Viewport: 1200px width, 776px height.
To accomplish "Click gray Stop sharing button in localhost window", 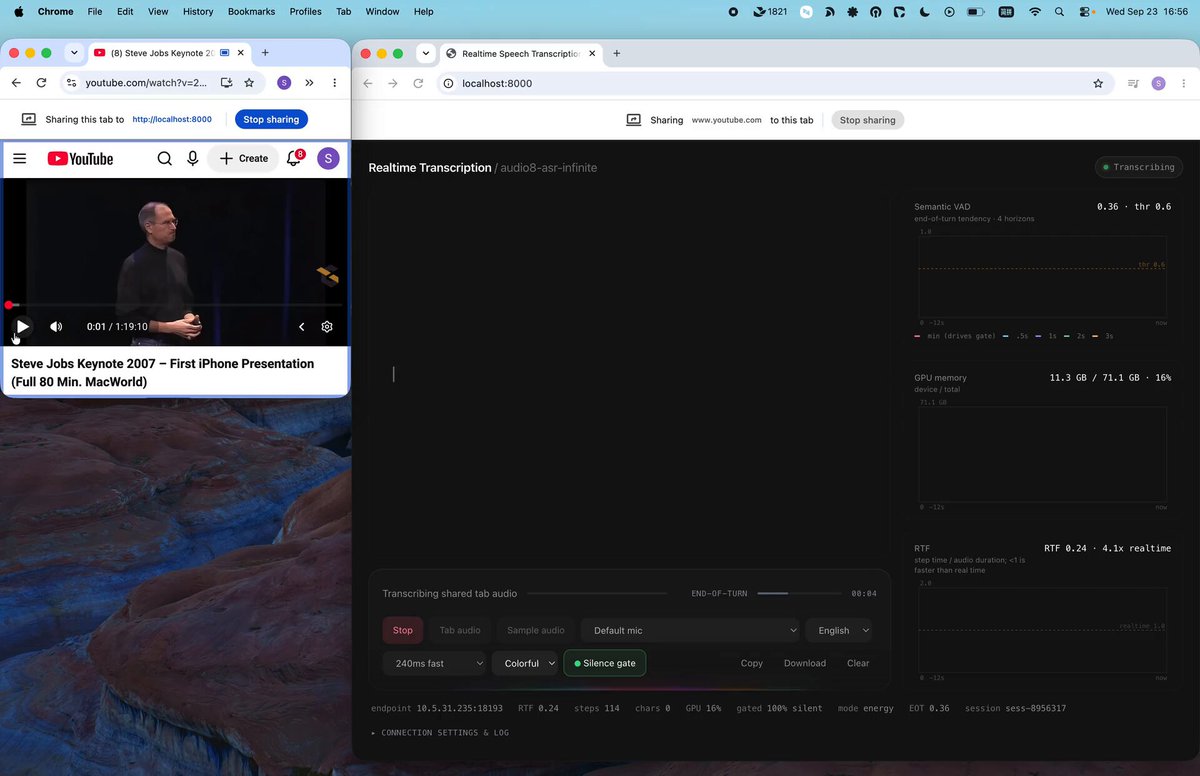I will 867,120.
